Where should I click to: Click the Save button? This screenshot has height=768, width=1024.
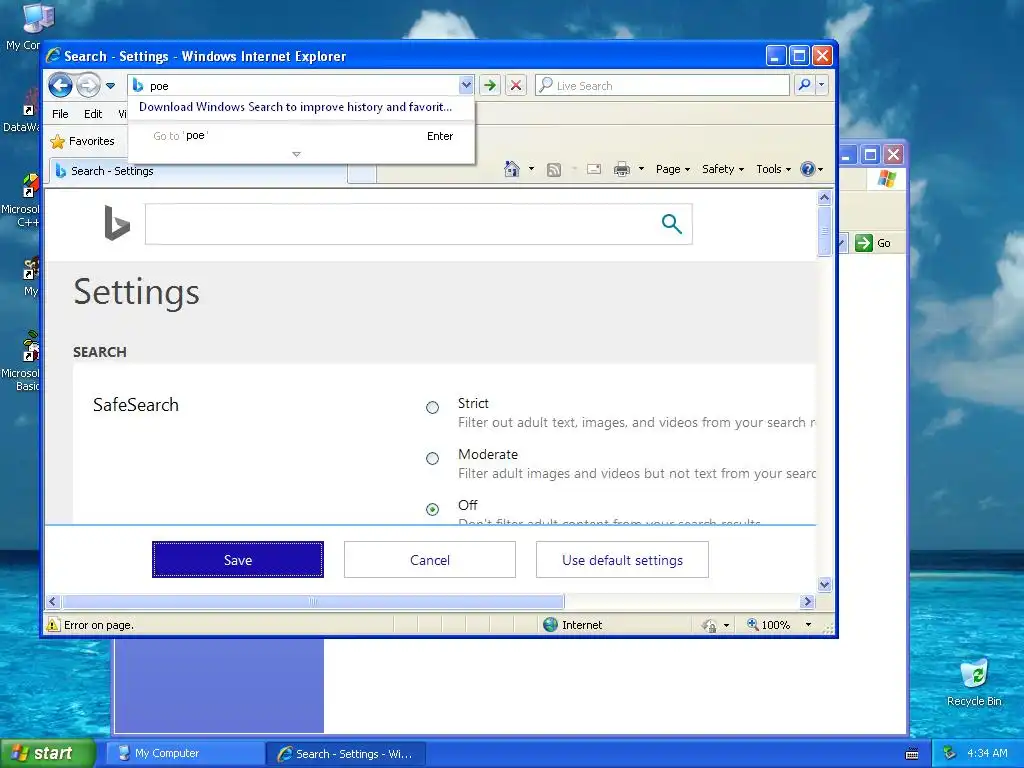click(238, 560)
